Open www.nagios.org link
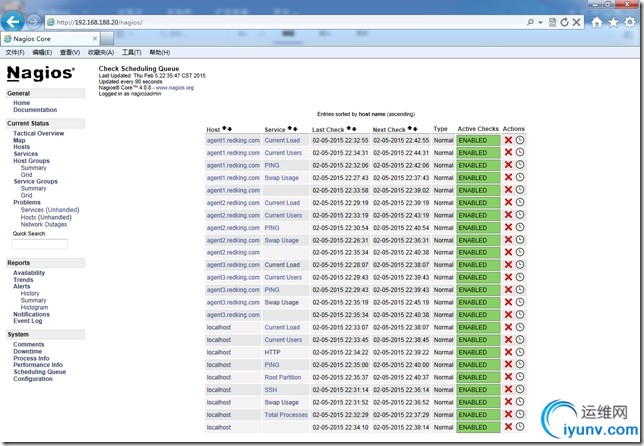 tap(175, 87)
